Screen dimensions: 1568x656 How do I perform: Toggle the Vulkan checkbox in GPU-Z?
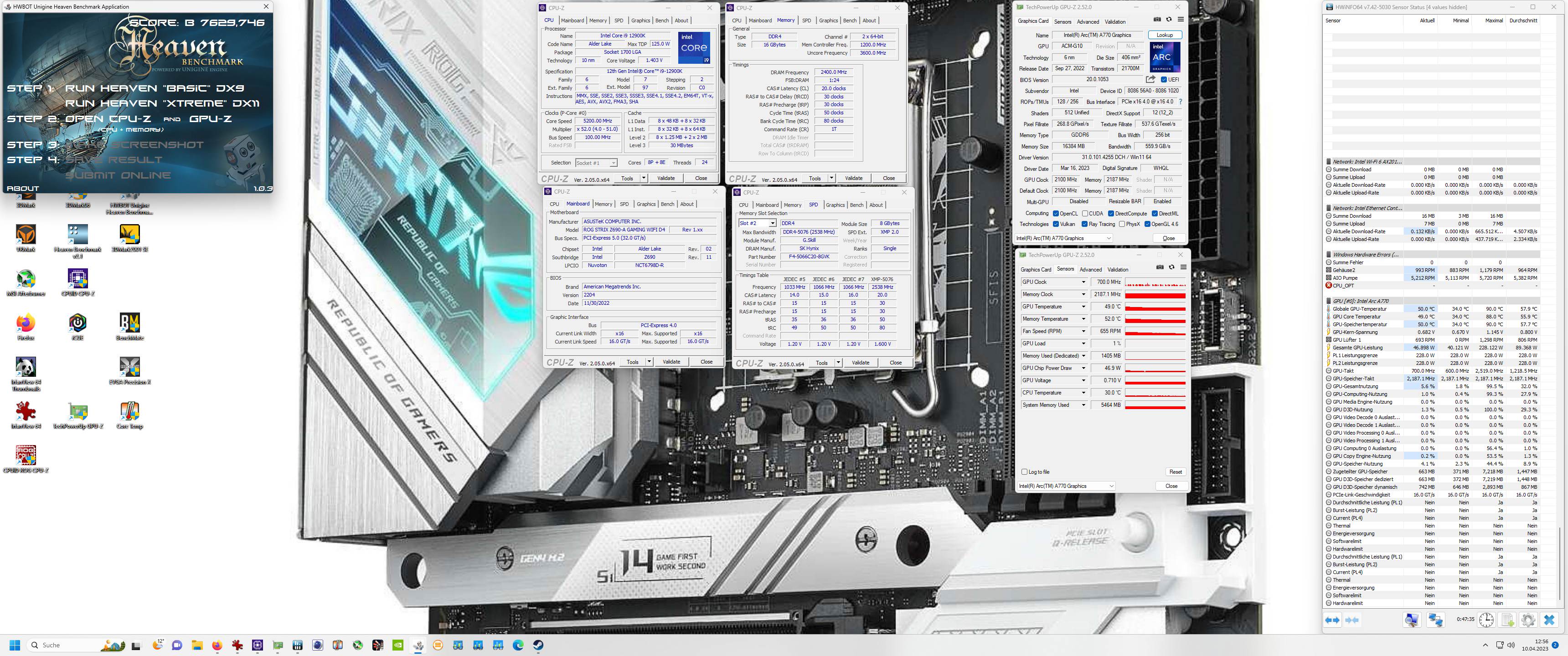(x=1056, y=224)
